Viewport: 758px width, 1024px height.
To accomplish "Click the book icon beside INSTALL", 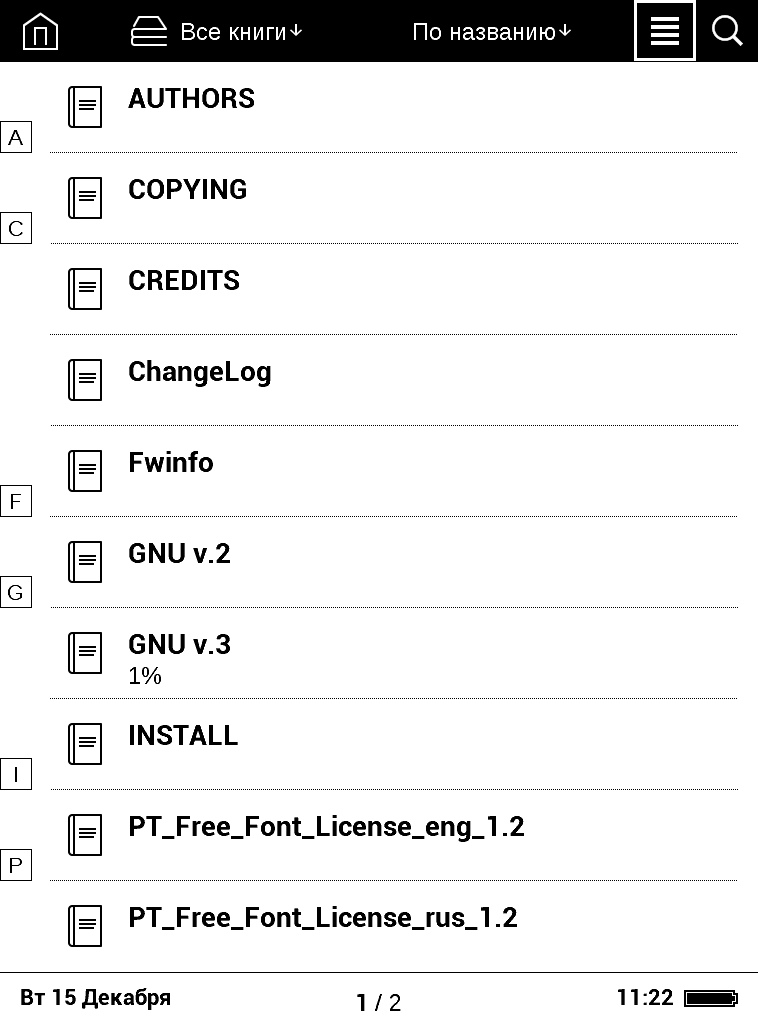I will (x=85, y=744).
